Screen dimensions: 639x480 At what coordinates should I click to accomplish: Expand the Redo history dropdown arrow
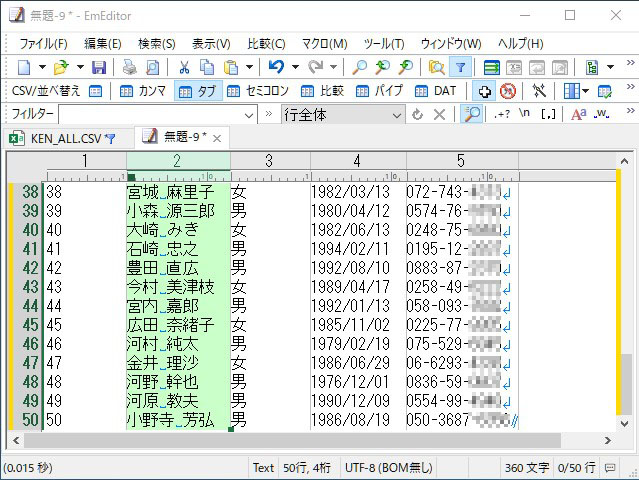[333, 67]
